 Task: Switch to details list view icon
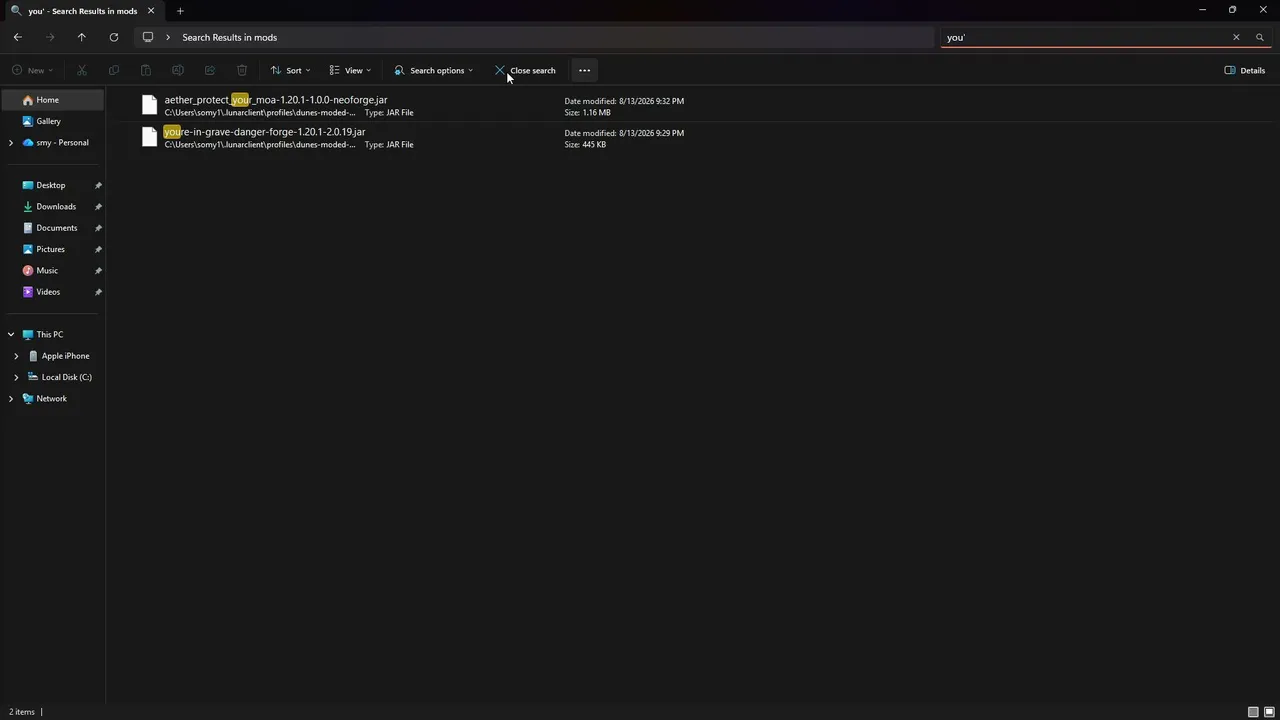tap(1253, 712)
